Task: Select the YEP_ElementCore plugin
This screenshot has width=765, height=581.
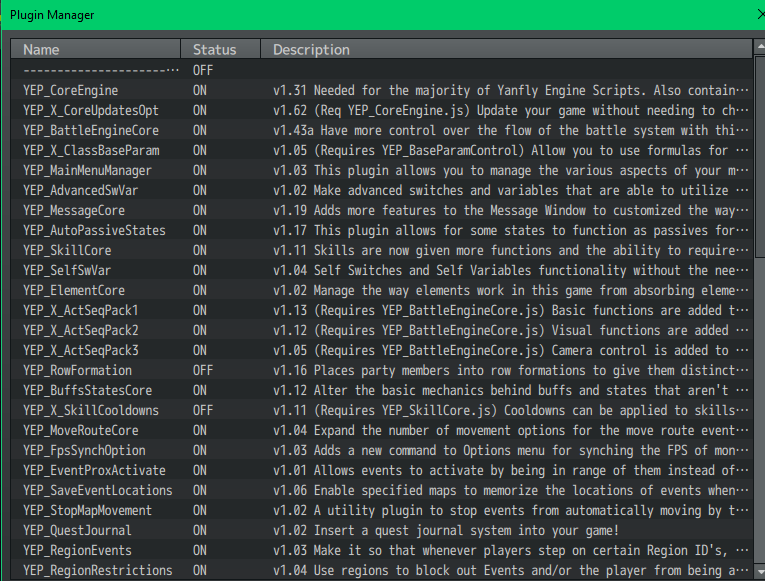Action: click(x=382, y=290)
